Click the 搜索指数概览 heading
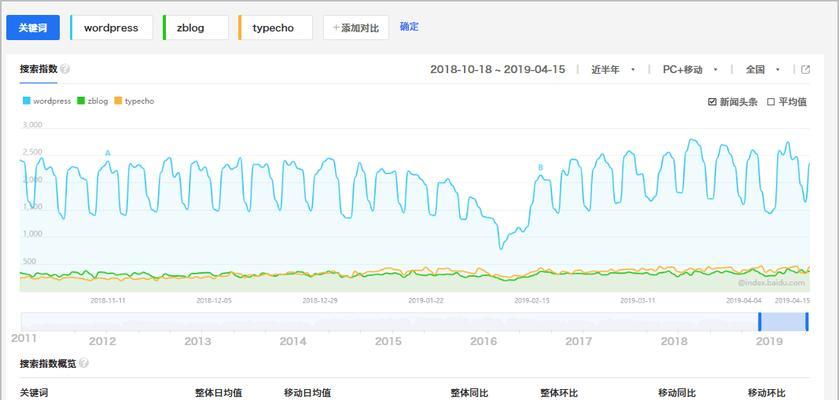This screenshot has width=839, height=400. click(x=48, y=364)
